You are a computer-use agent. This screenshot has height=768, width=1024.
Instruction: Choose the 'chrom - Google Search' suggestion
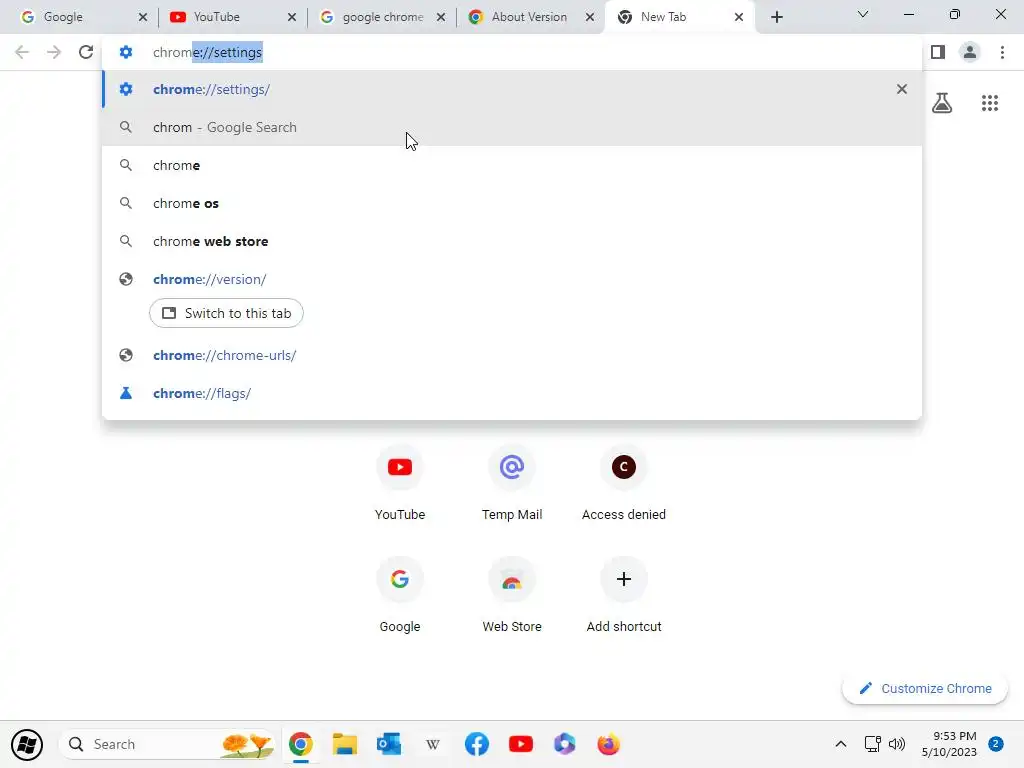pos(512,127)
